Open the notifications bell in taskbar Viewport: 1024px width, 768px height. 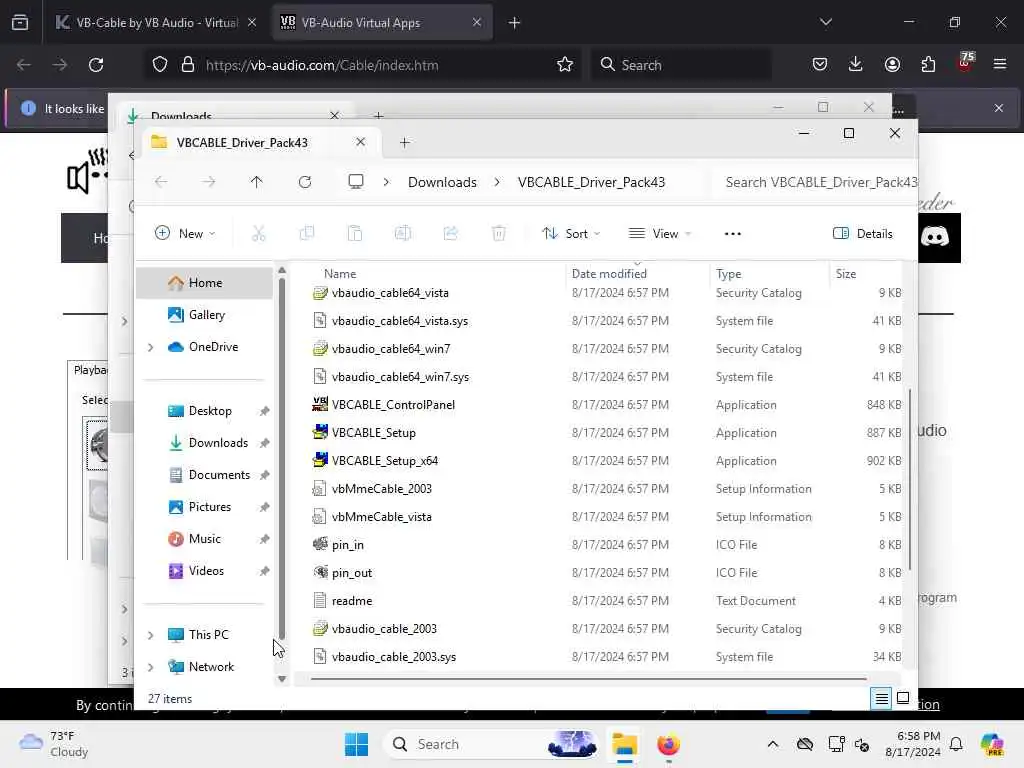pos(956,744)
